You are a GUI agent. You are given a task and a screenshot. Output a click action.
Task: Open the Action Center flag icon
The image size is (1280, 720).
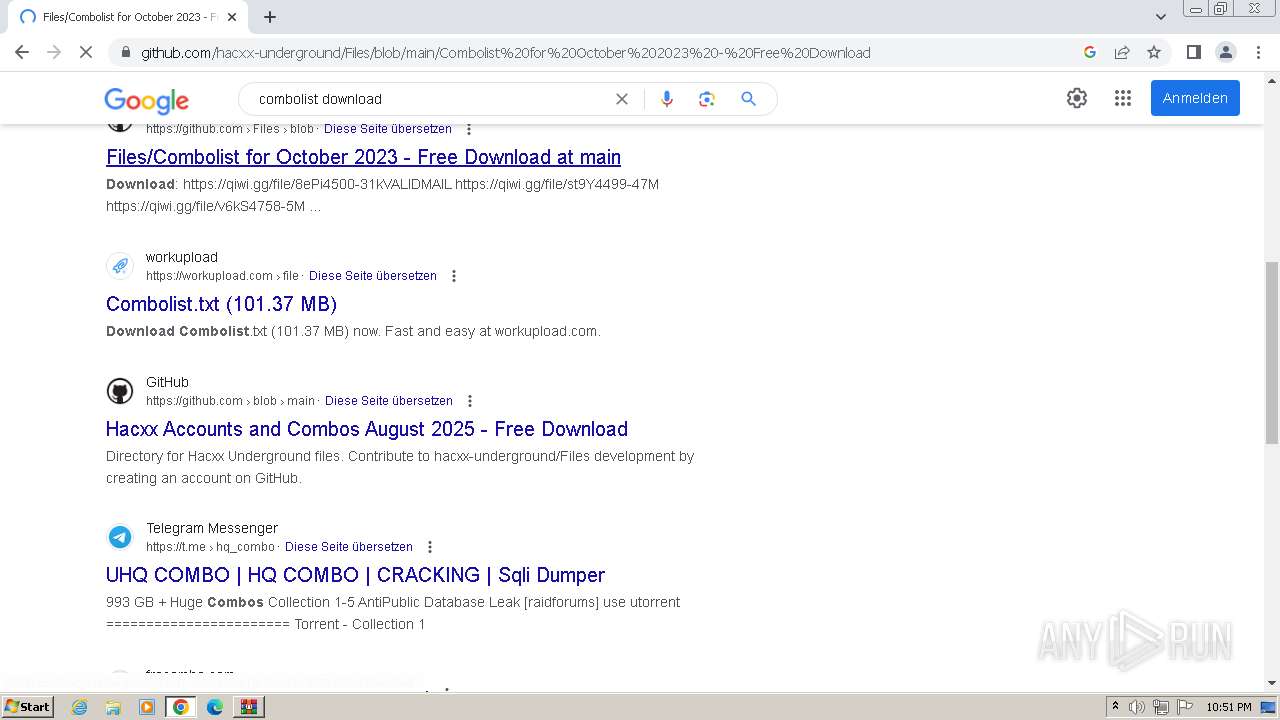pos(1184,707)
